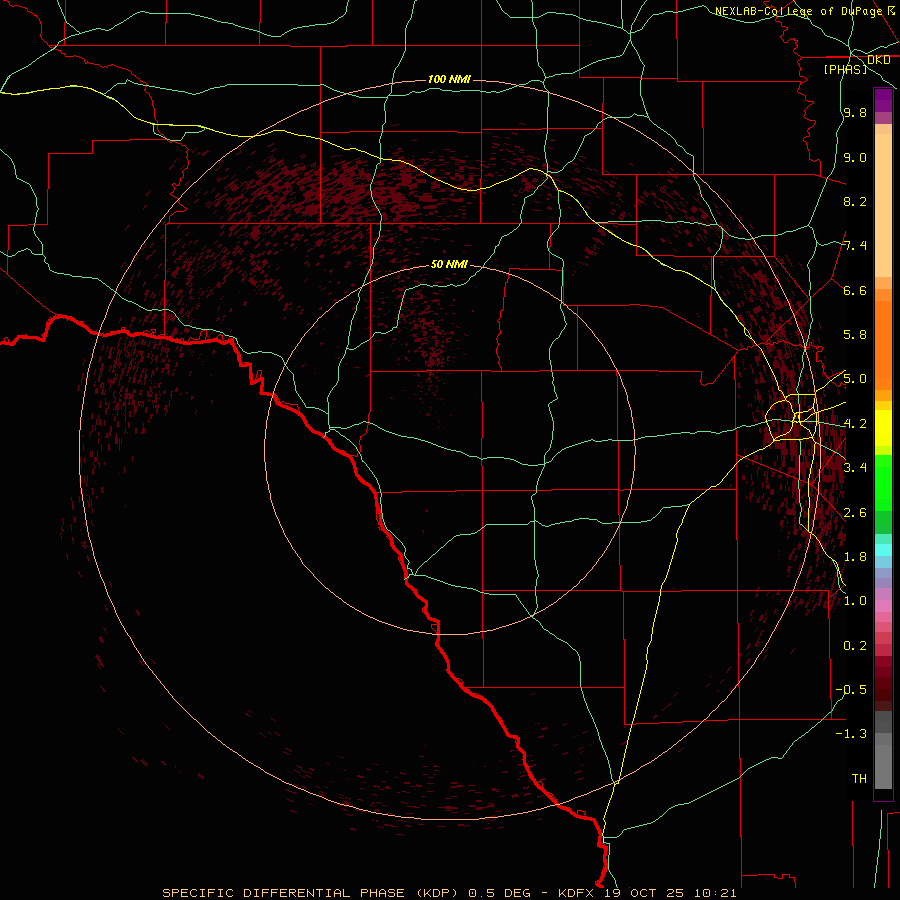Click the 7.4 value on the color scale
Image resolution: width=900 pixels, height=900 pixels.
(x=855, y=246)
